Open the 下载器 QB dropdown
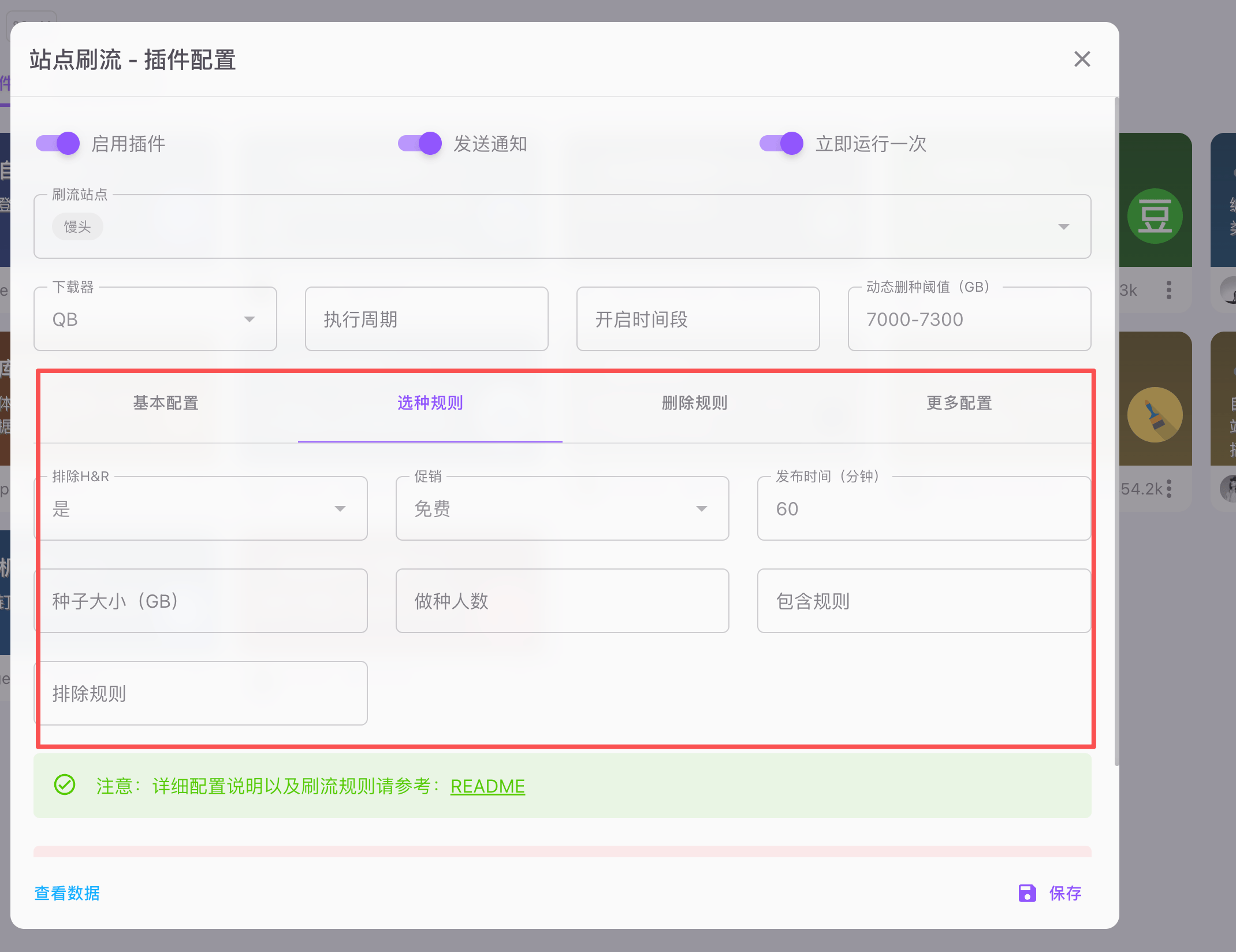The image size is (1236, 952). pos(249,319)
